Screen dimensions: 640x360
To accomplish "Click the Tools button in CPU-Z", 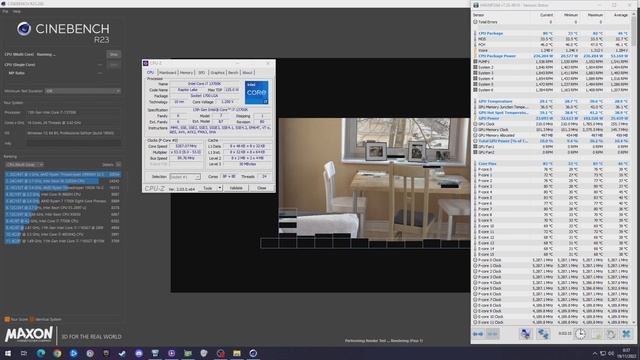I will pos(208,188).
